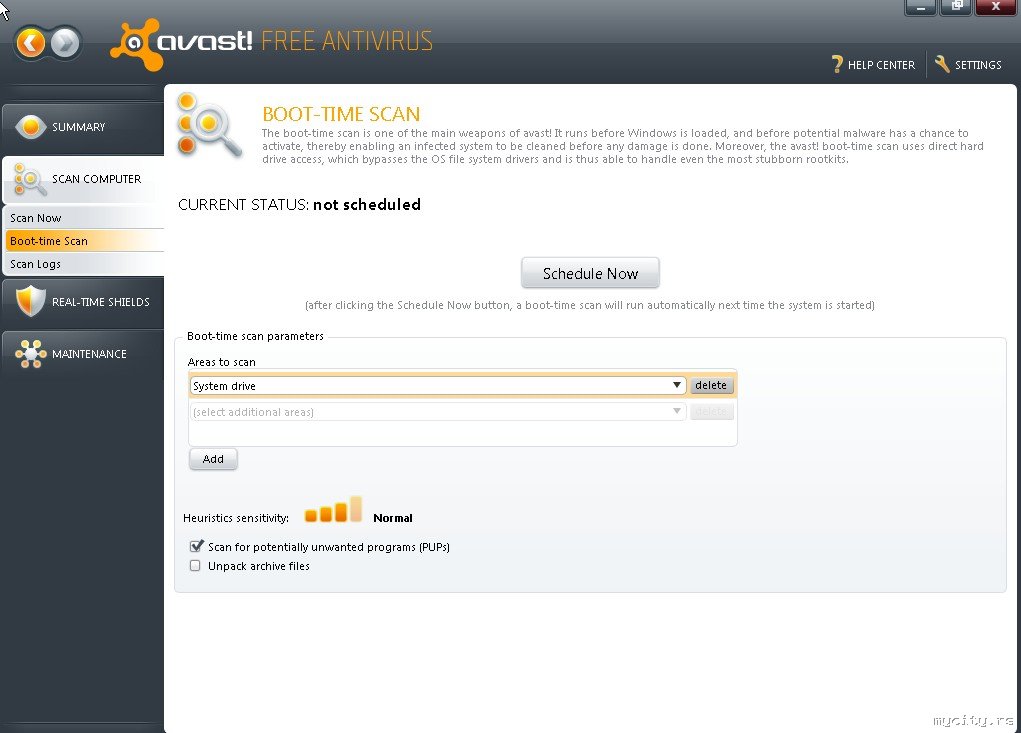Click the 'Boot-time scan parameters' group label
The width and height of the screenshot is (1021, 733).
click(255, 337)
